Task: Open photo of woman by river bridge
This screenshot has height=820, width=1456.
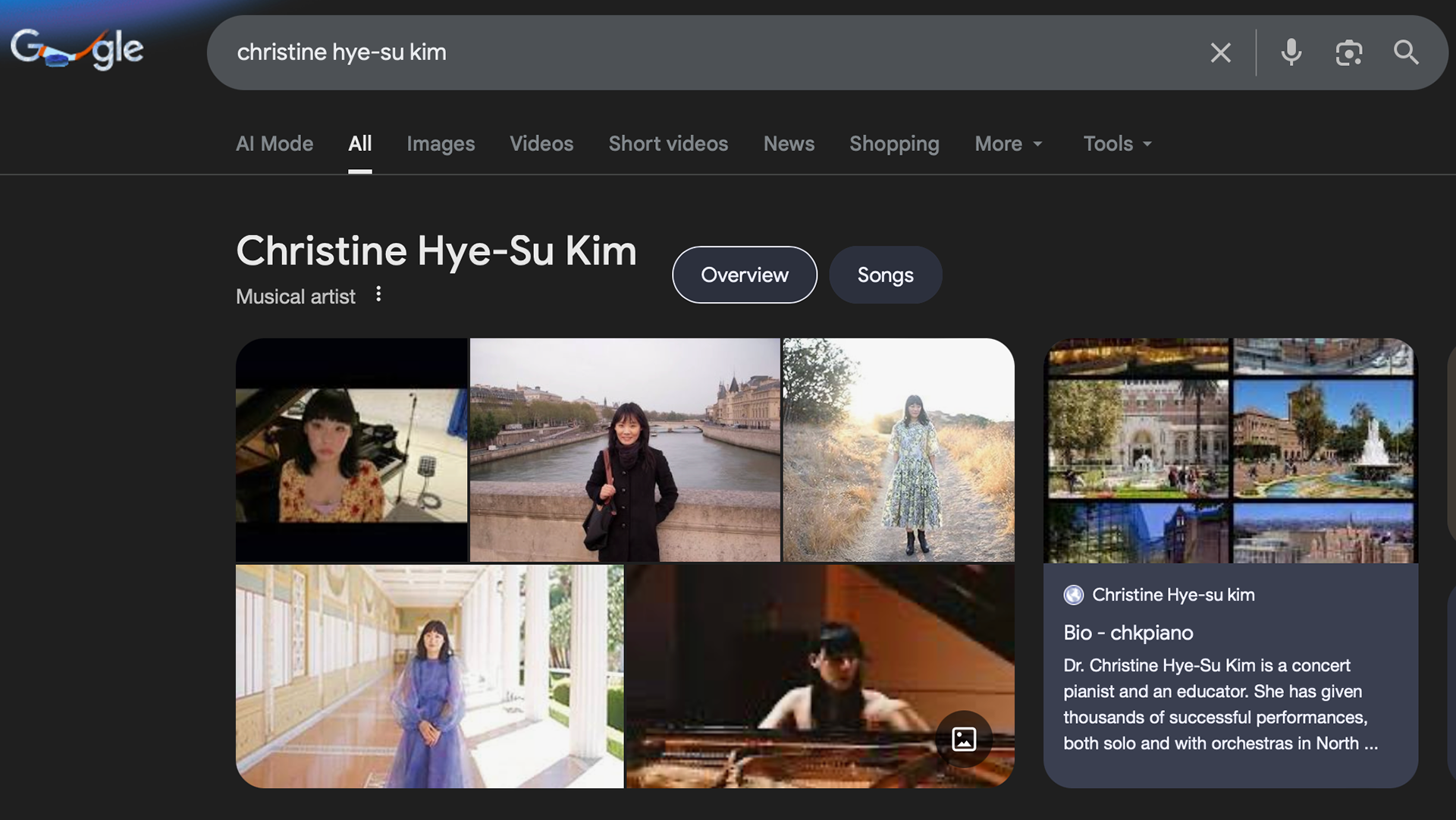Action: 625,450
